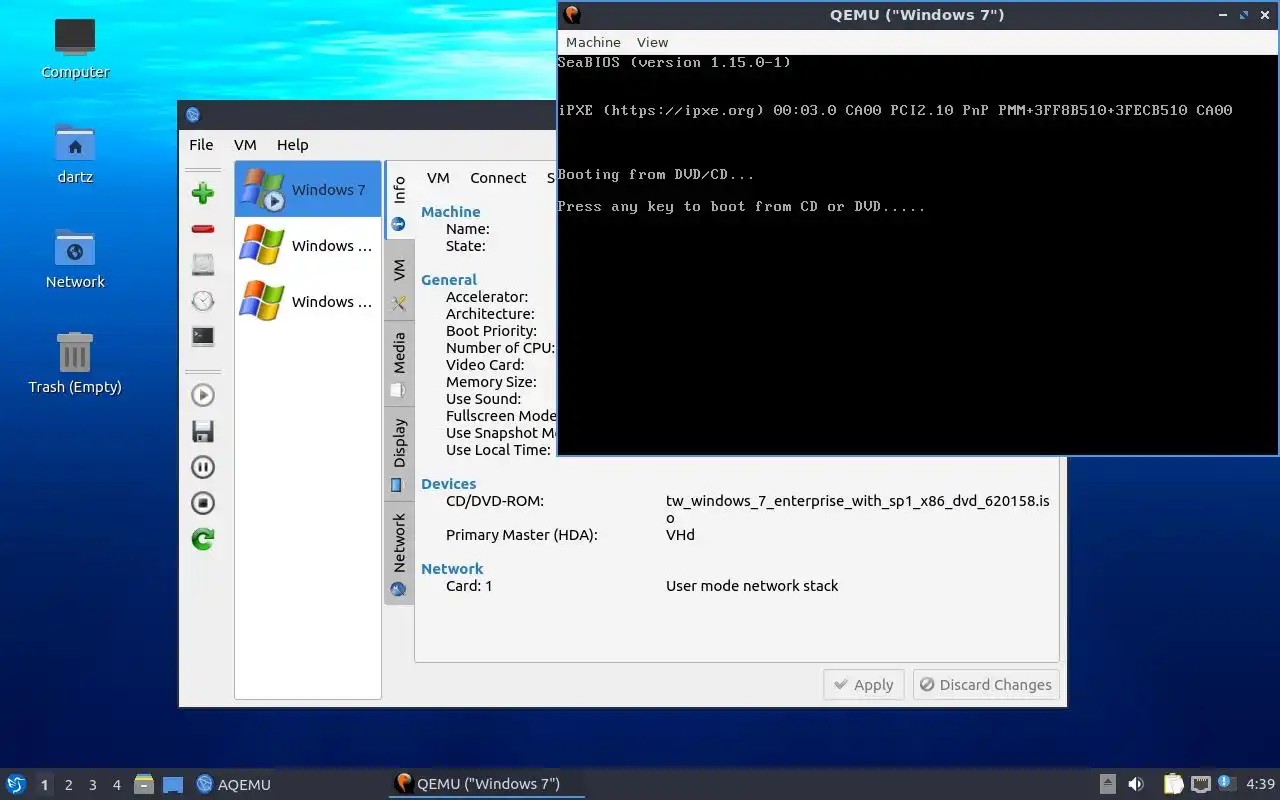Viewport: 1280px width, 800px height.
Task: Click the hard disk icon in AQEMU toolbar
Action: point(203,265)
